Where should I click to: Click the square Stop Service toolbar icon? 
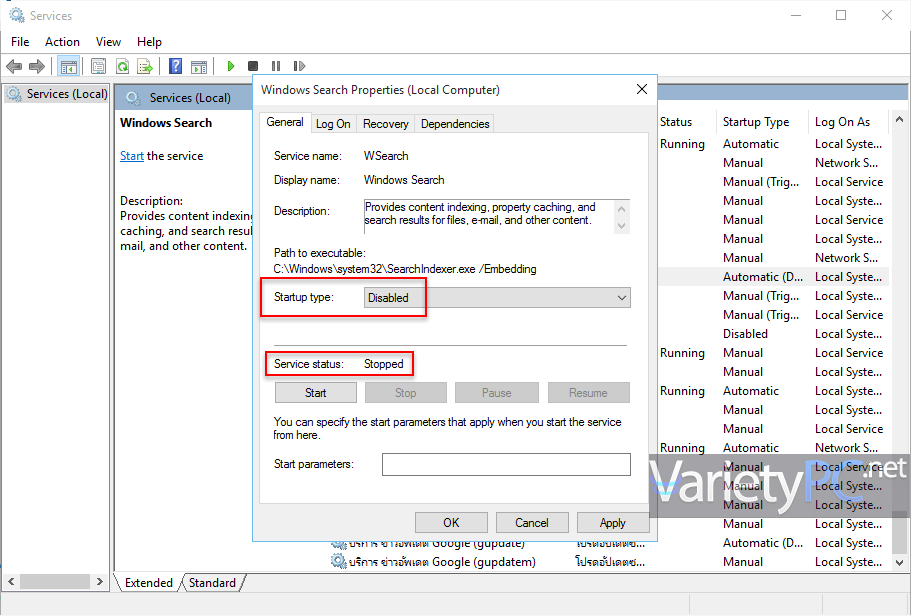coord(253,66)
